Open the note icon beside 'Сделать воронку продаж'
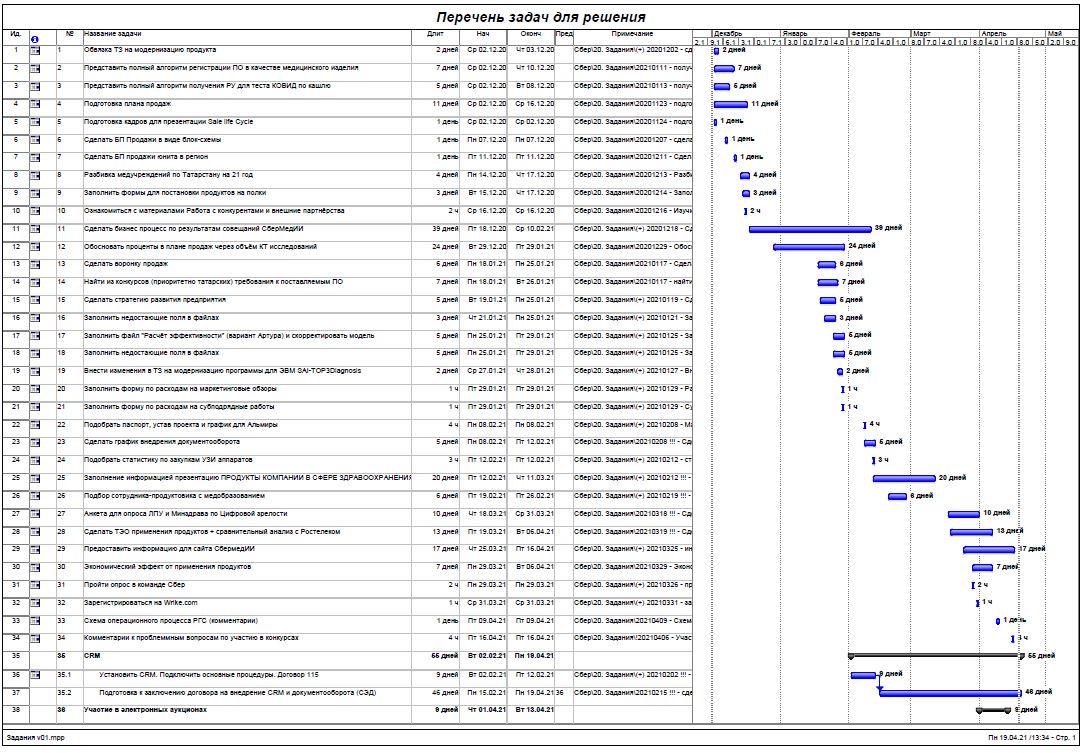Screen dimensions: 1085x753 tap(35, 264)
